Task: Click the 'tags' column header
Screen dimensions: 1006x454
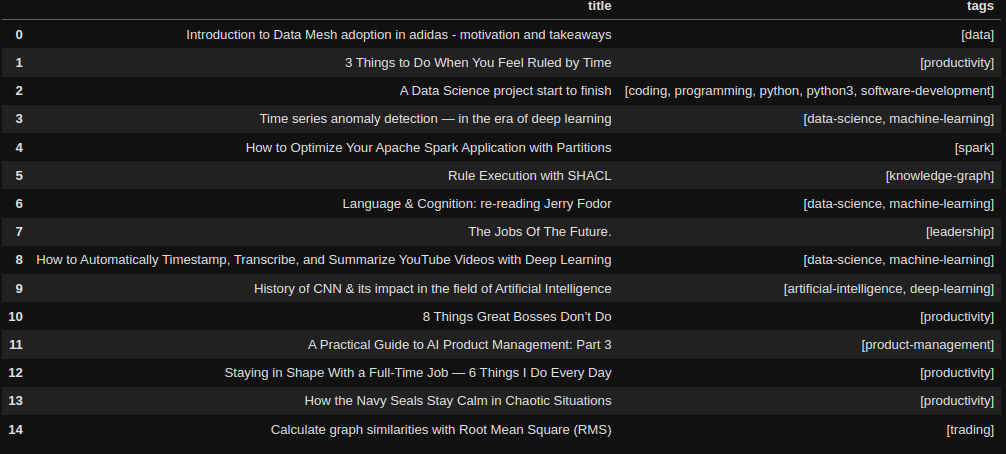Action: point(980,6)
